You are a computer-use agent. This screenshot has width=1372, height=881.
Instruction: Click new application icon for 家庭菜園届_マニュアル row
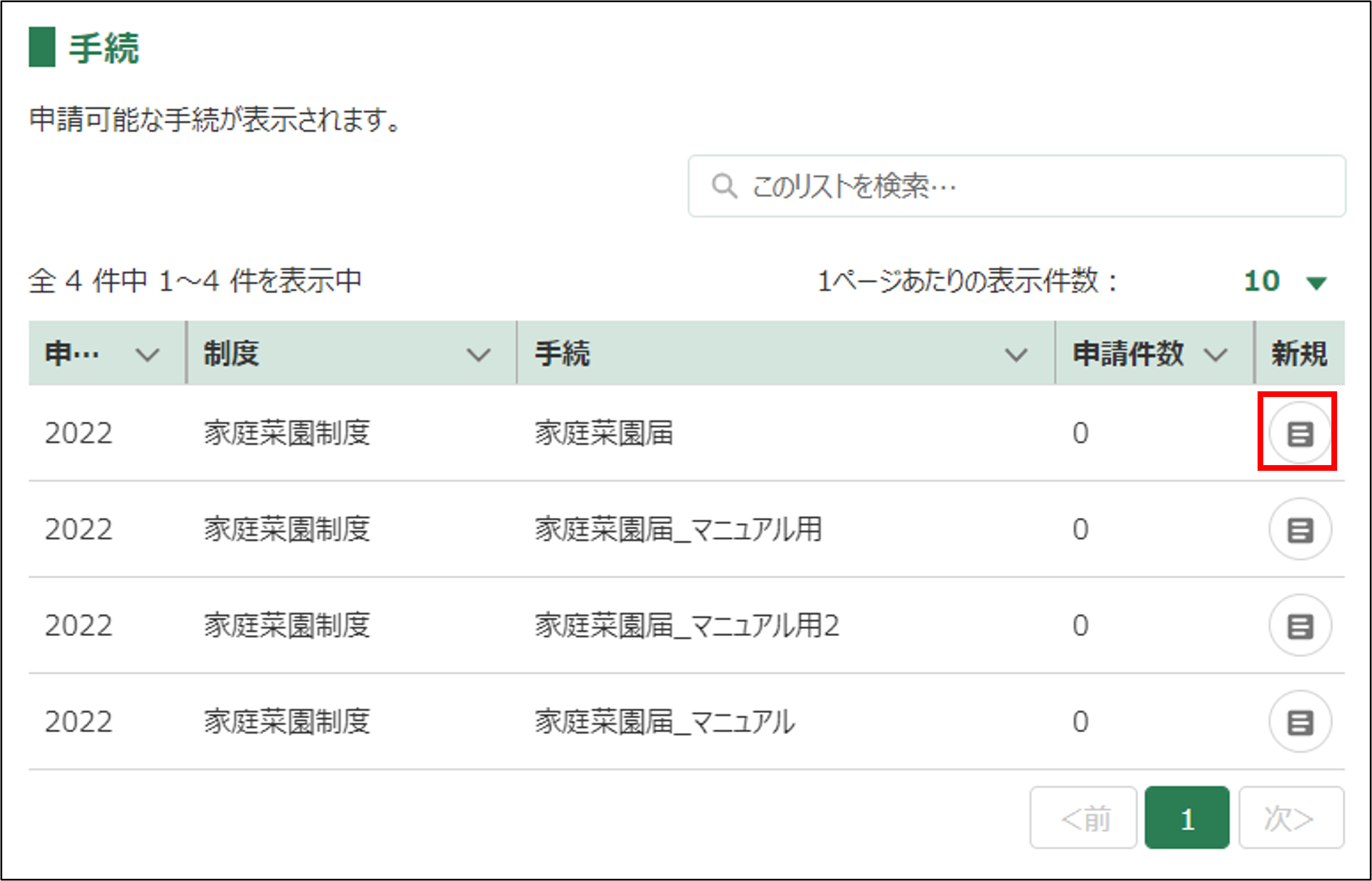(1299, 721)
